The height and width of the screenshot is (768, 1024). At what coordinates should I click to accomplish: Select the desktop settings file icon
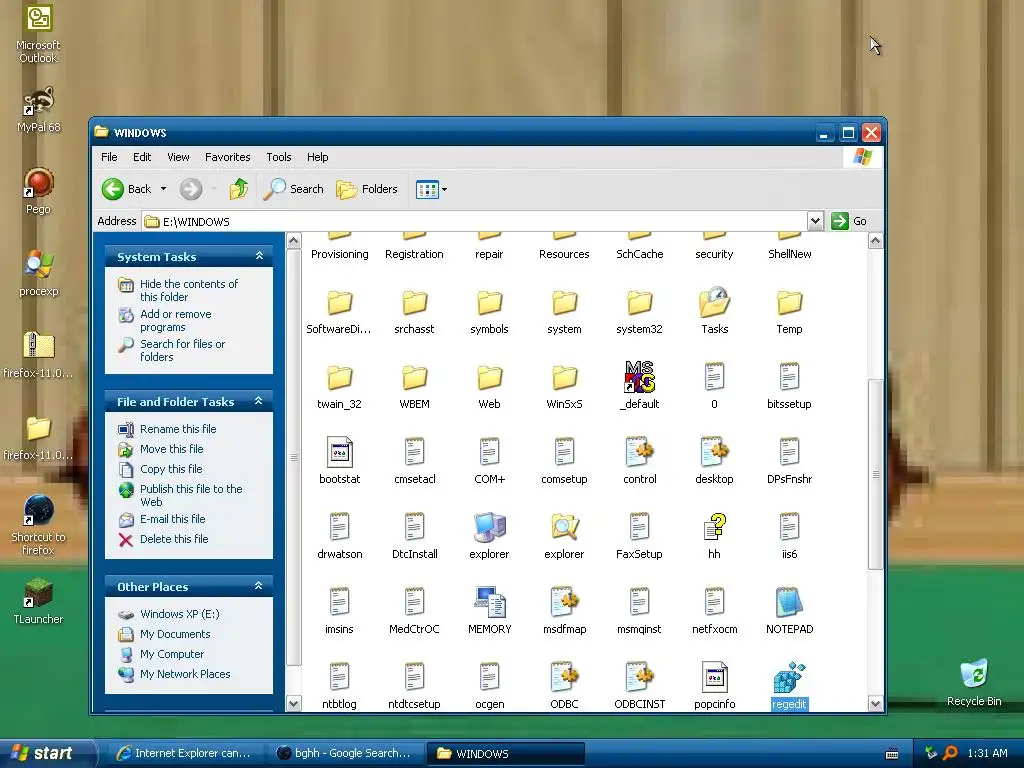tap(714, 451)
